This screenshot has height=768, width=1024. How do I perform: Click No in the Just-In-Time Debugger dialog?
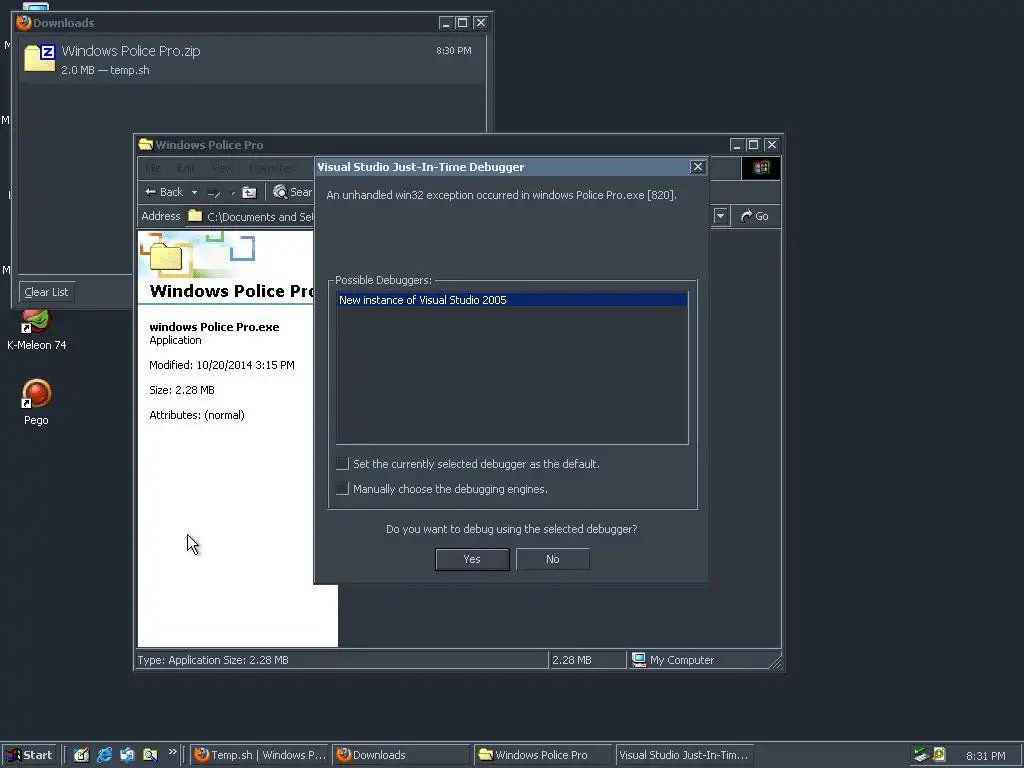(552, 559)
